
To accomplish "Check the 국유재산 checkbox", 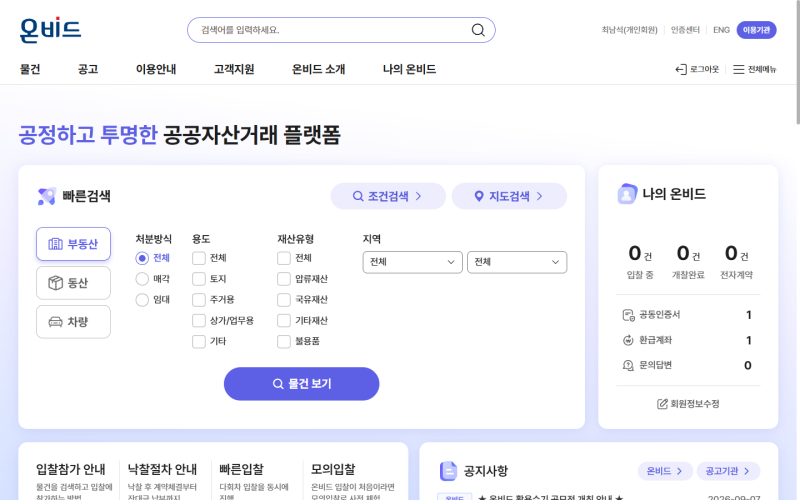I will [x=284, y=300].
